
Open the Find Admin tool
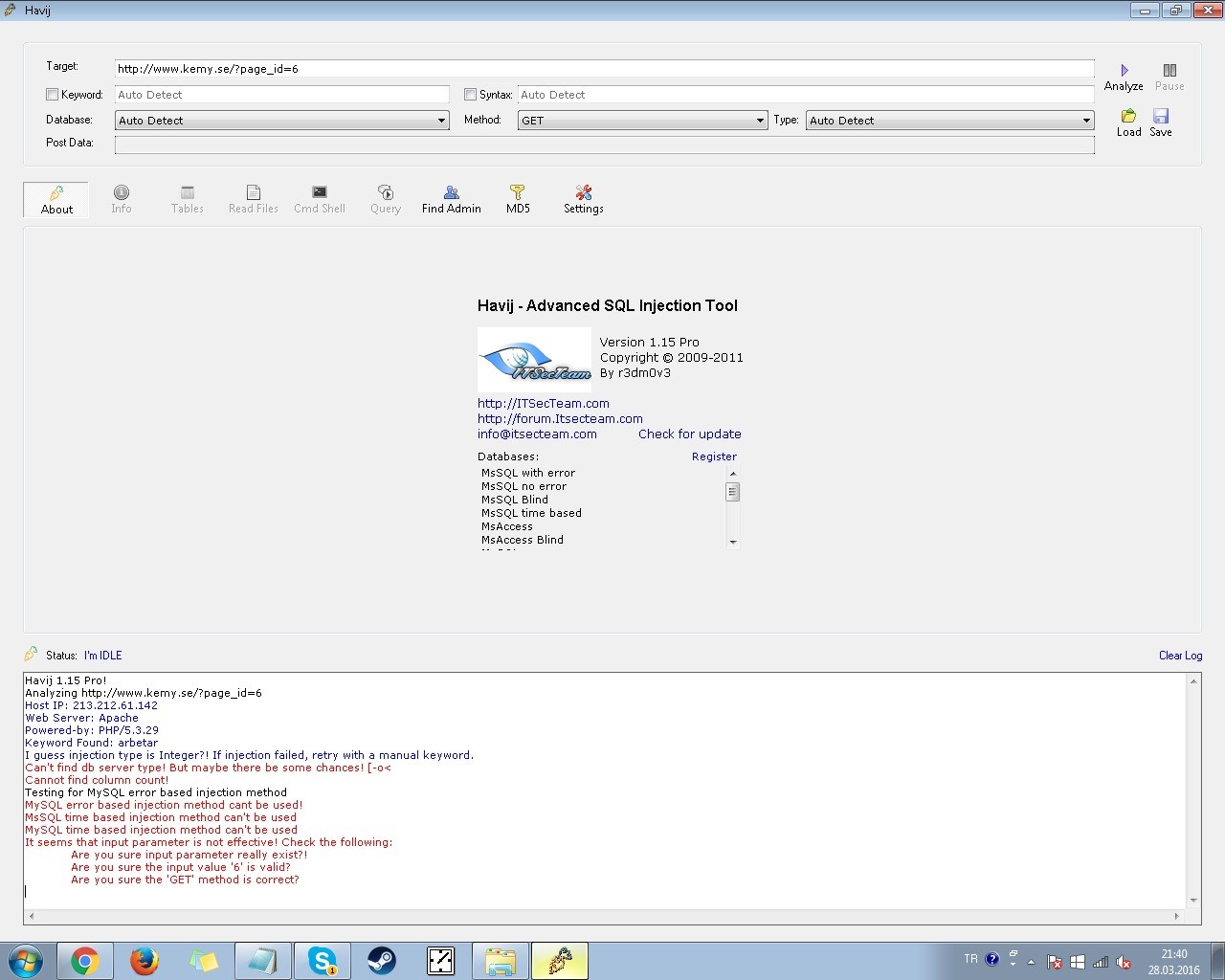tap(452, 200)
